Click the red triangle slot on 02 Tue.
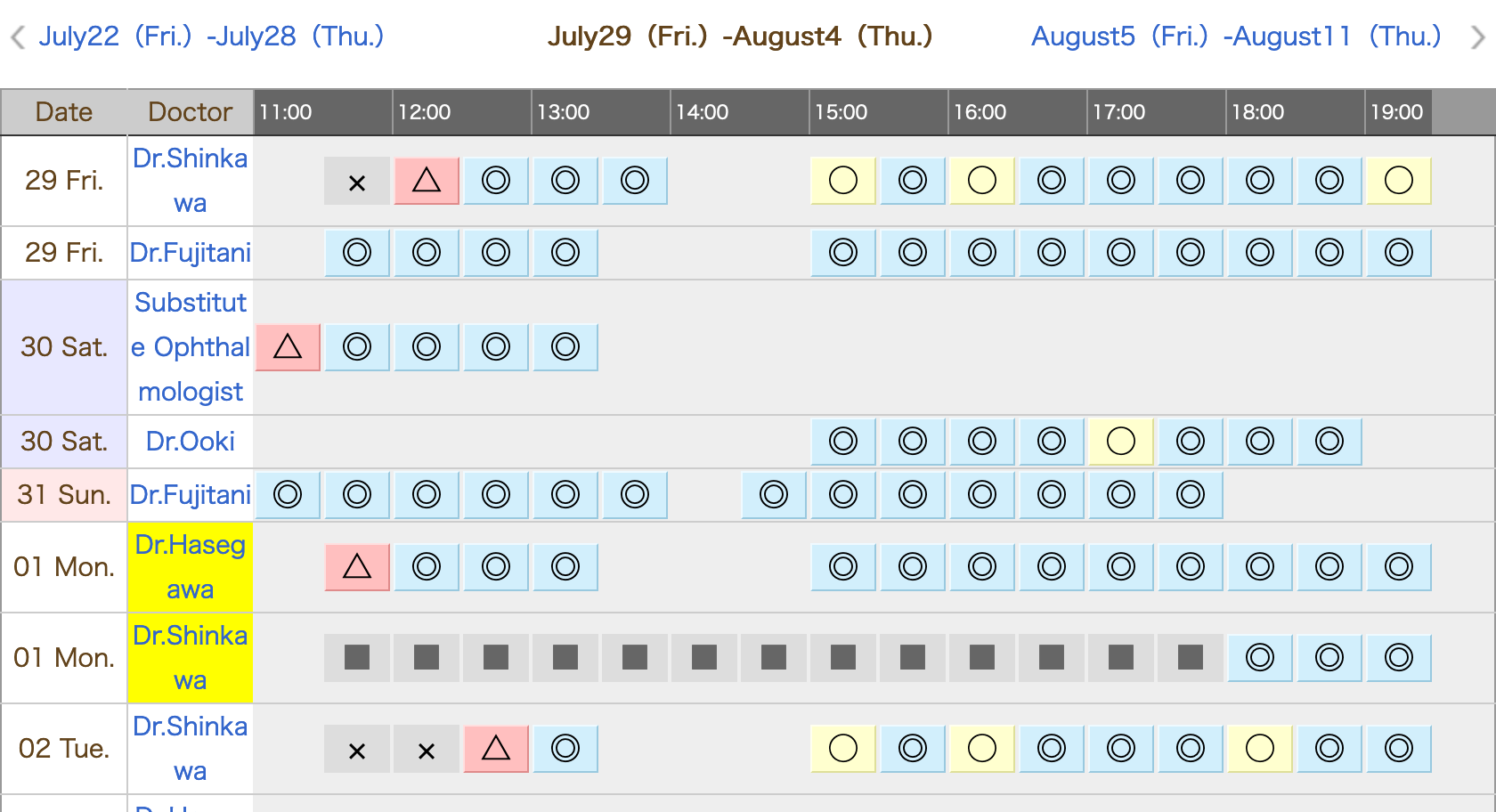Screen dimensions: 1496x812 [x=496, y=749]
